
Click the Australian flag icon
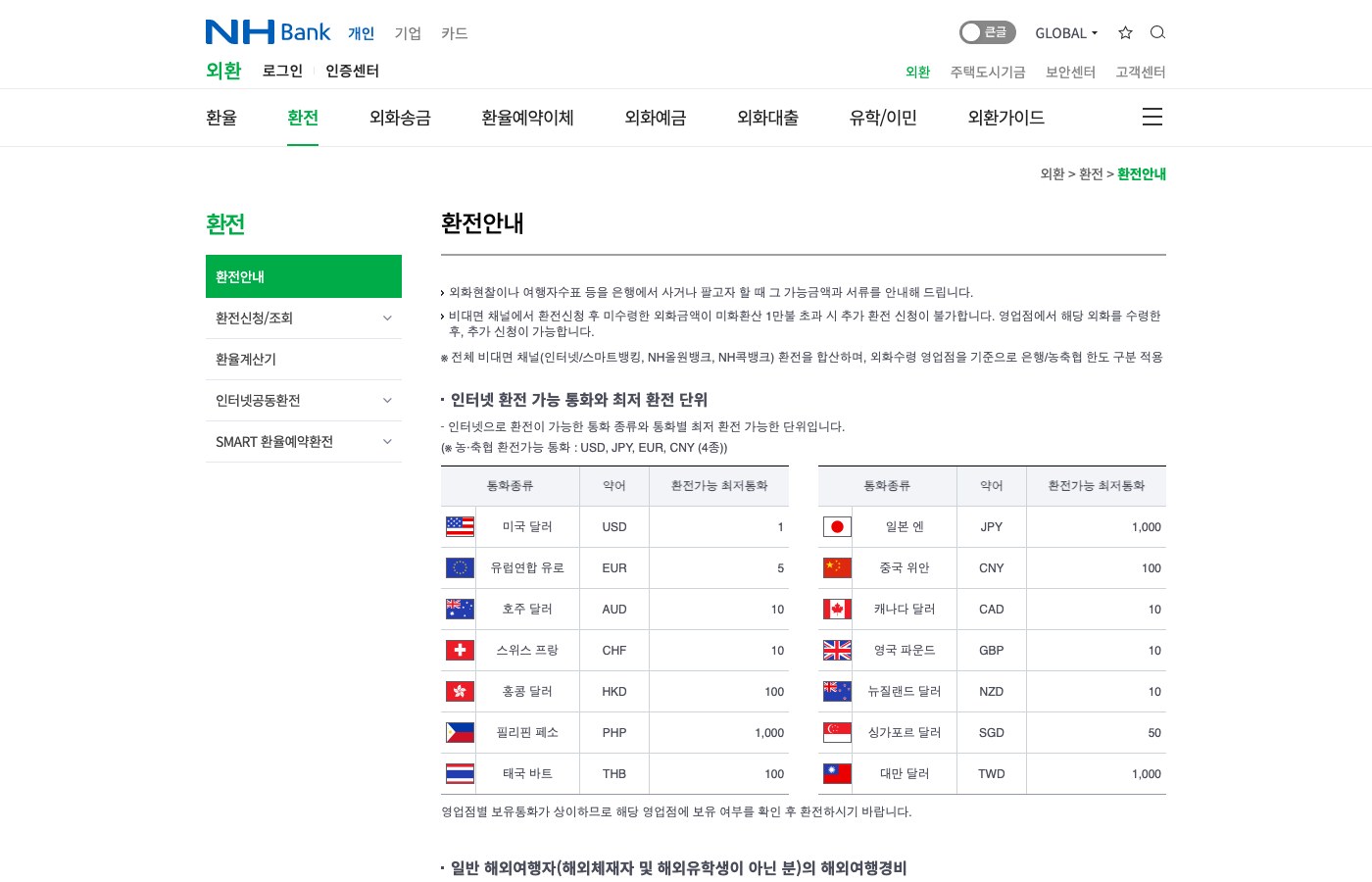pyautogui.click(x=460, y=609)
